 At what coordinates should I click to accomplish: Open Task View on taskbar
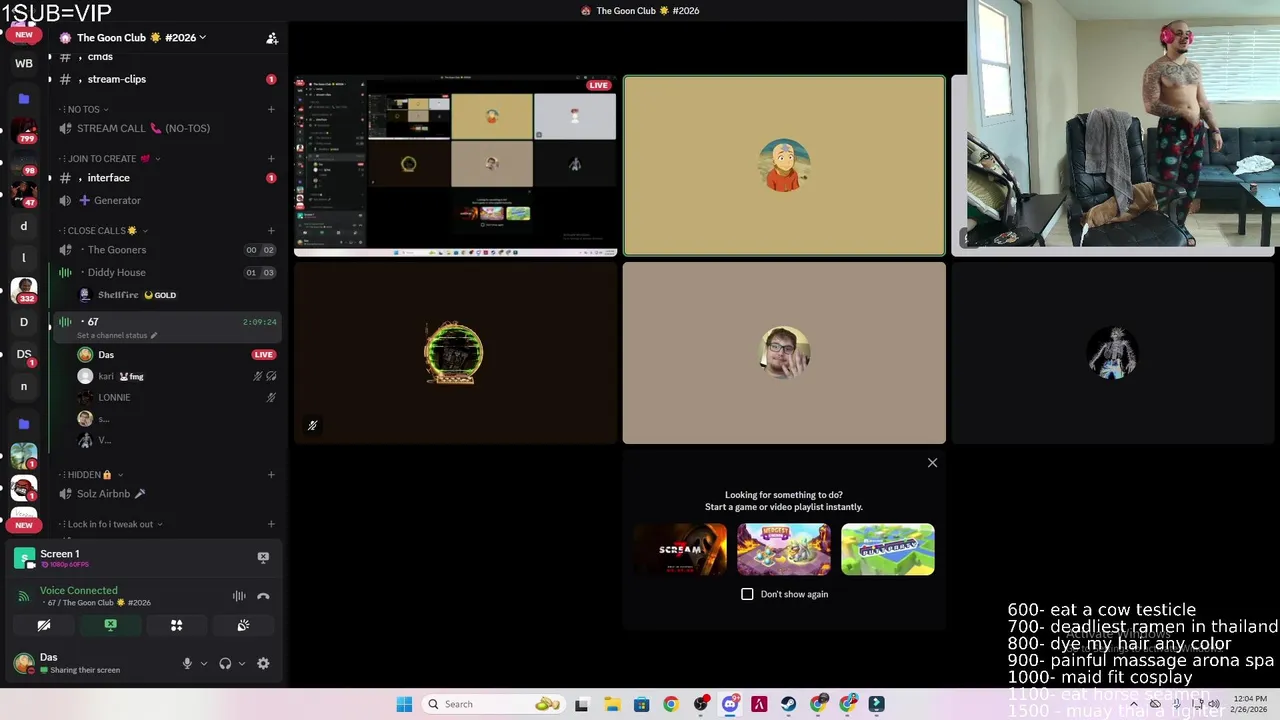click(x=582, y=704)
